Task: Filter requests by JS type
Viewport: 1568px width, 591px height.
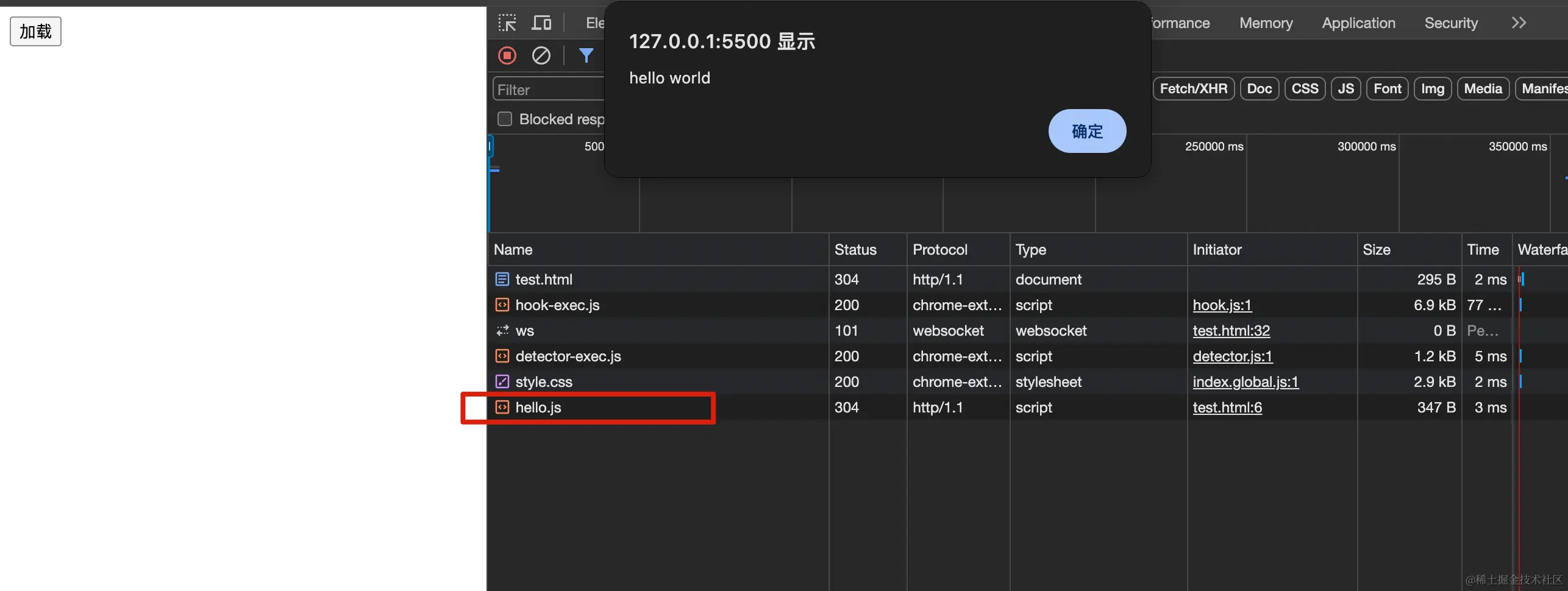Action: (1346, 89)
